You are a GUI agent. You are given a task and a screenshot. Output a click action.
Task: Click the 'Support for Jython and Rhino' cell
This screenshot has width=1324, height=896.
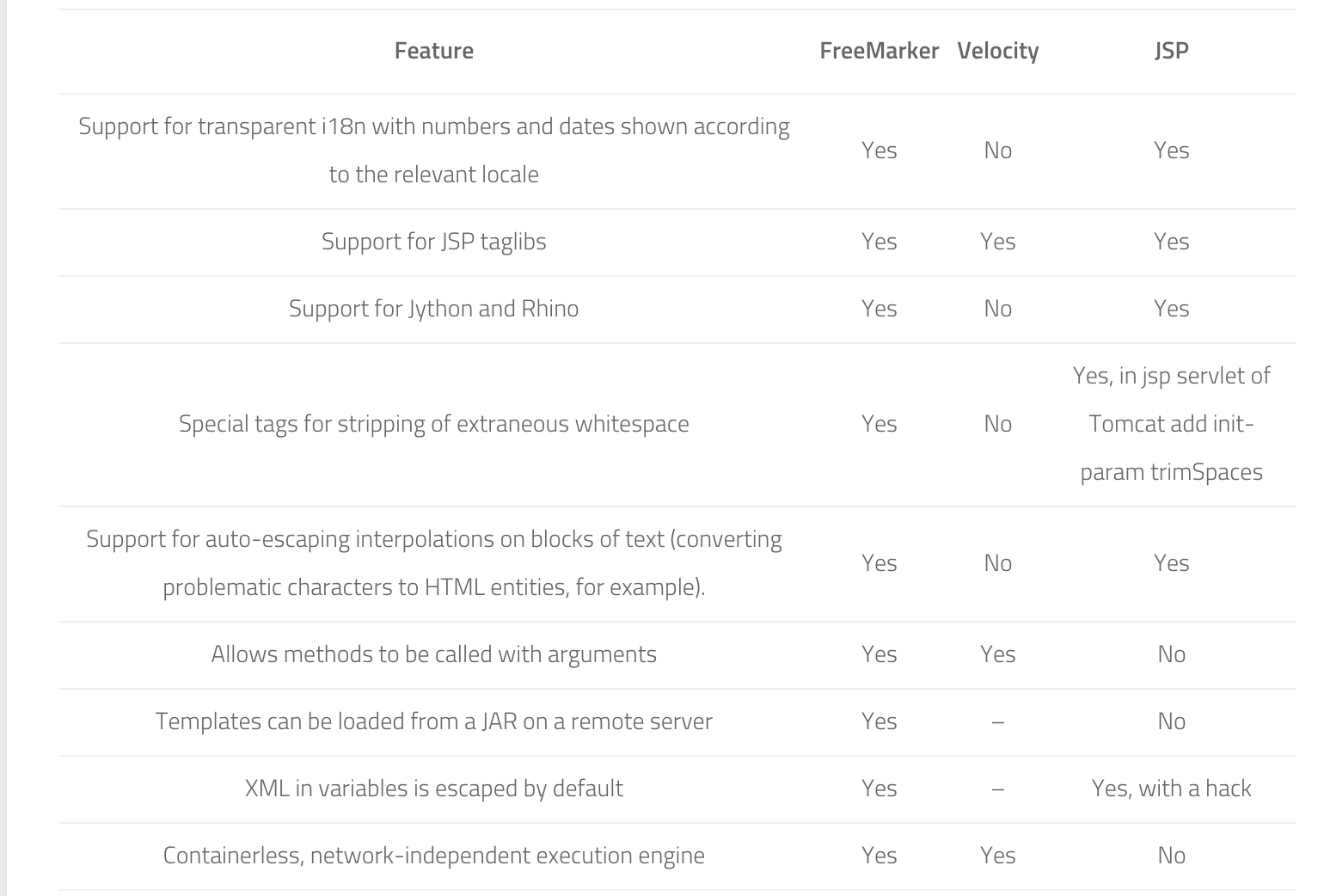pyautogui.click(x=433, y=309)
